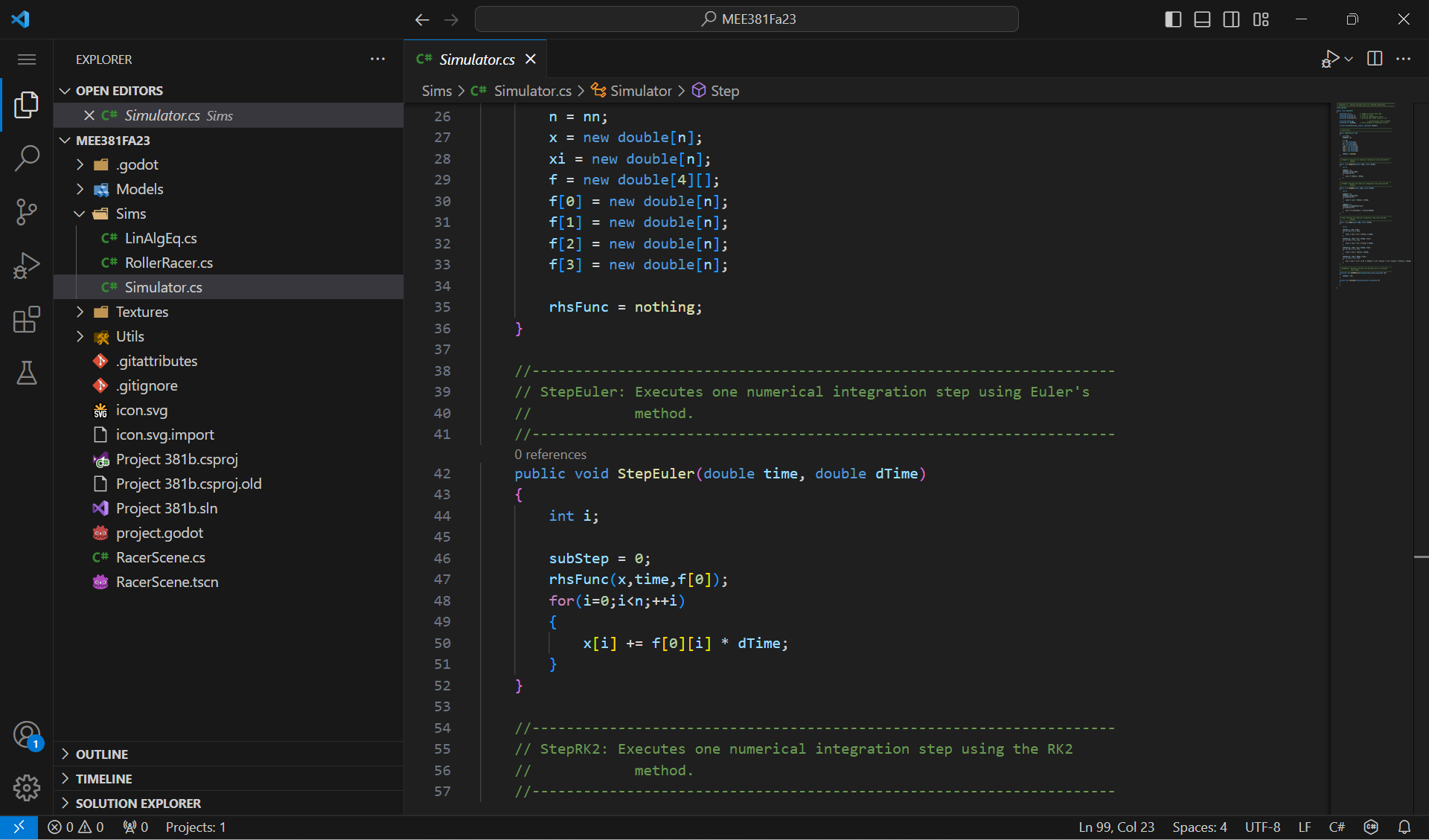
Task: Click the Run or Debug button for Simulator.cs
Action: (1331, 59)
